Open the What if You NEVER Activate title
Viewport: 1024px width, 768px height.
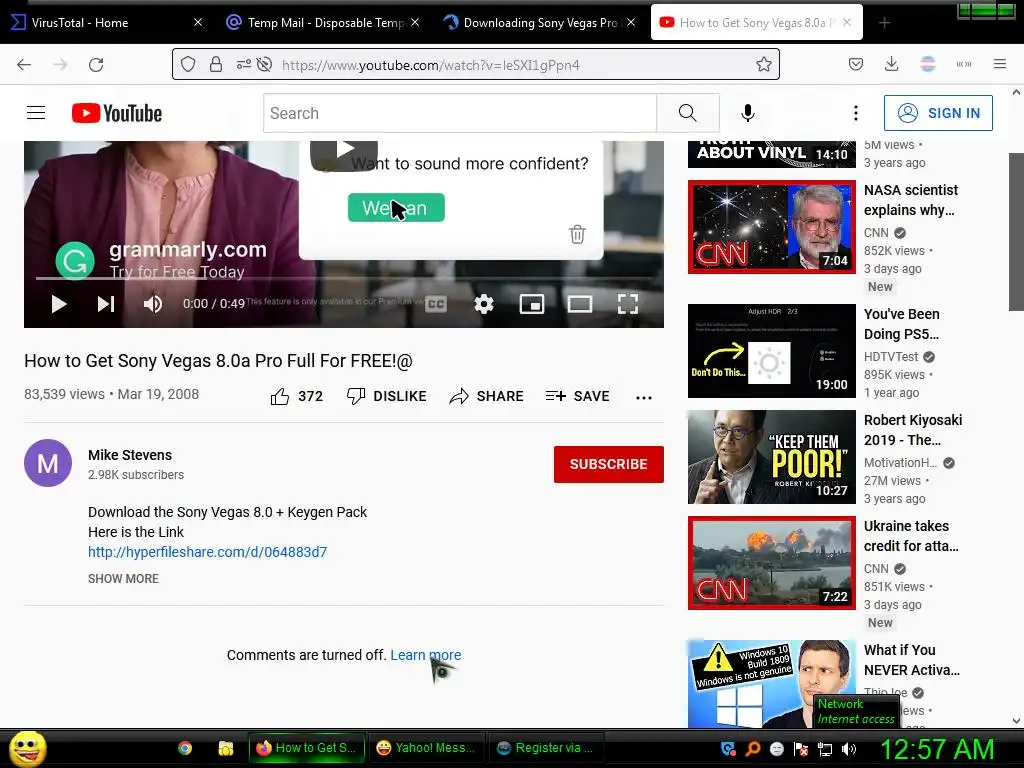[x=912, y=660]
